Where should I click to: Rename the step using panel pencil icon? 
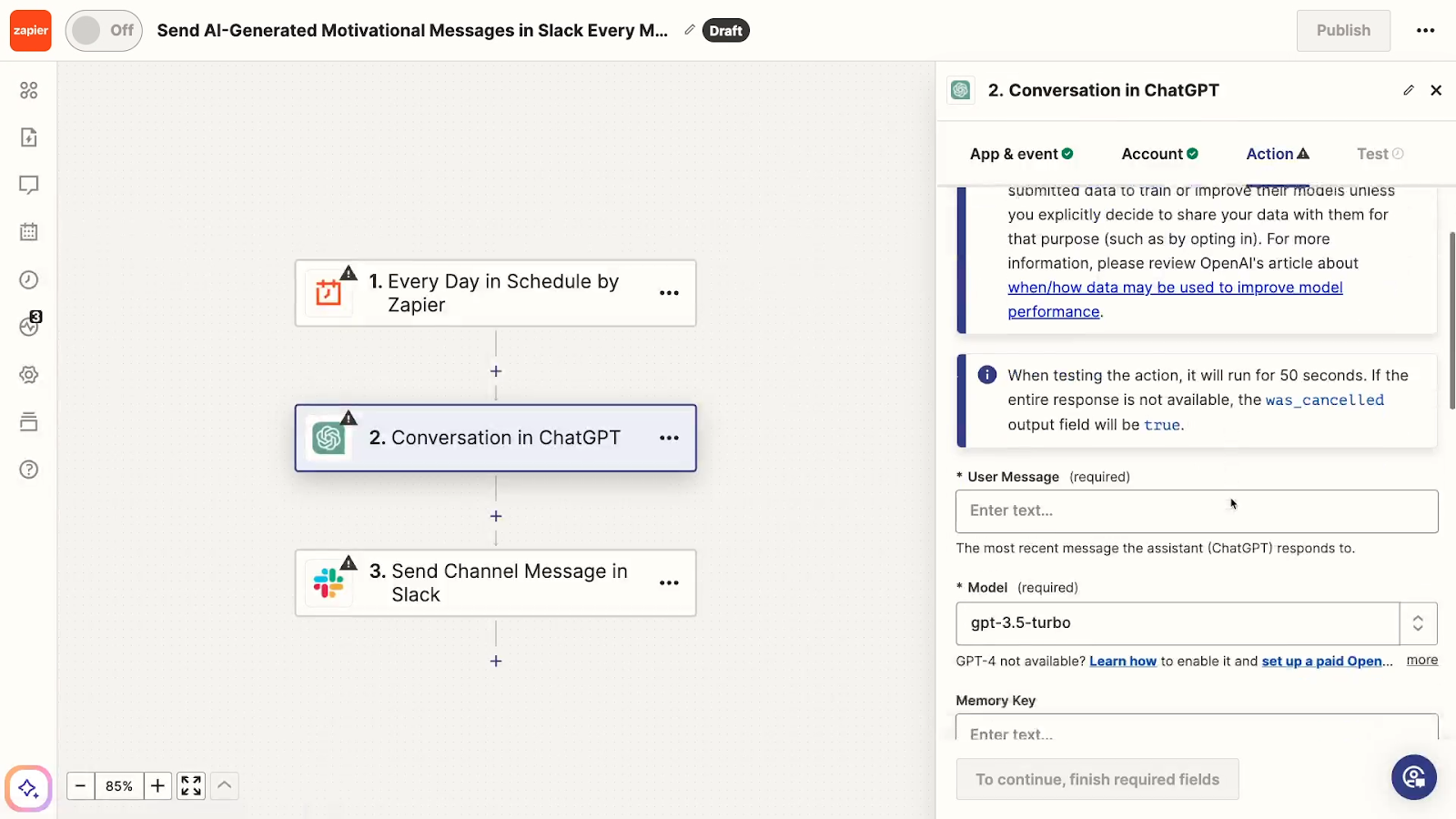1409,90
